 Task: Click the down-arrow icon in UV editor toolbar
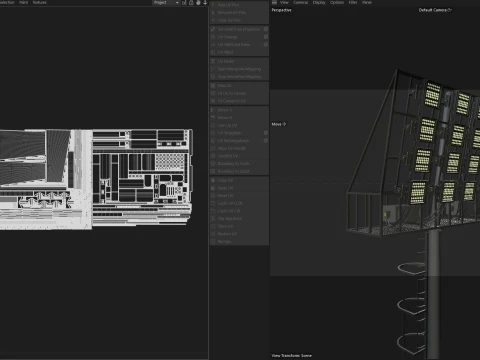pos(205,2)
